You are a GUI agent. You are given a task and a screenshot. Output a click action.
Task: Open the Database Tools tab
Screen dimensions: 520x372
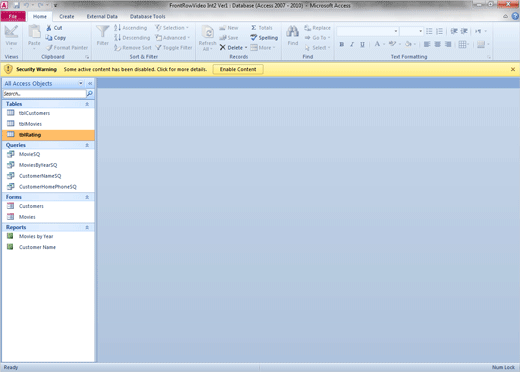[148, 16]
